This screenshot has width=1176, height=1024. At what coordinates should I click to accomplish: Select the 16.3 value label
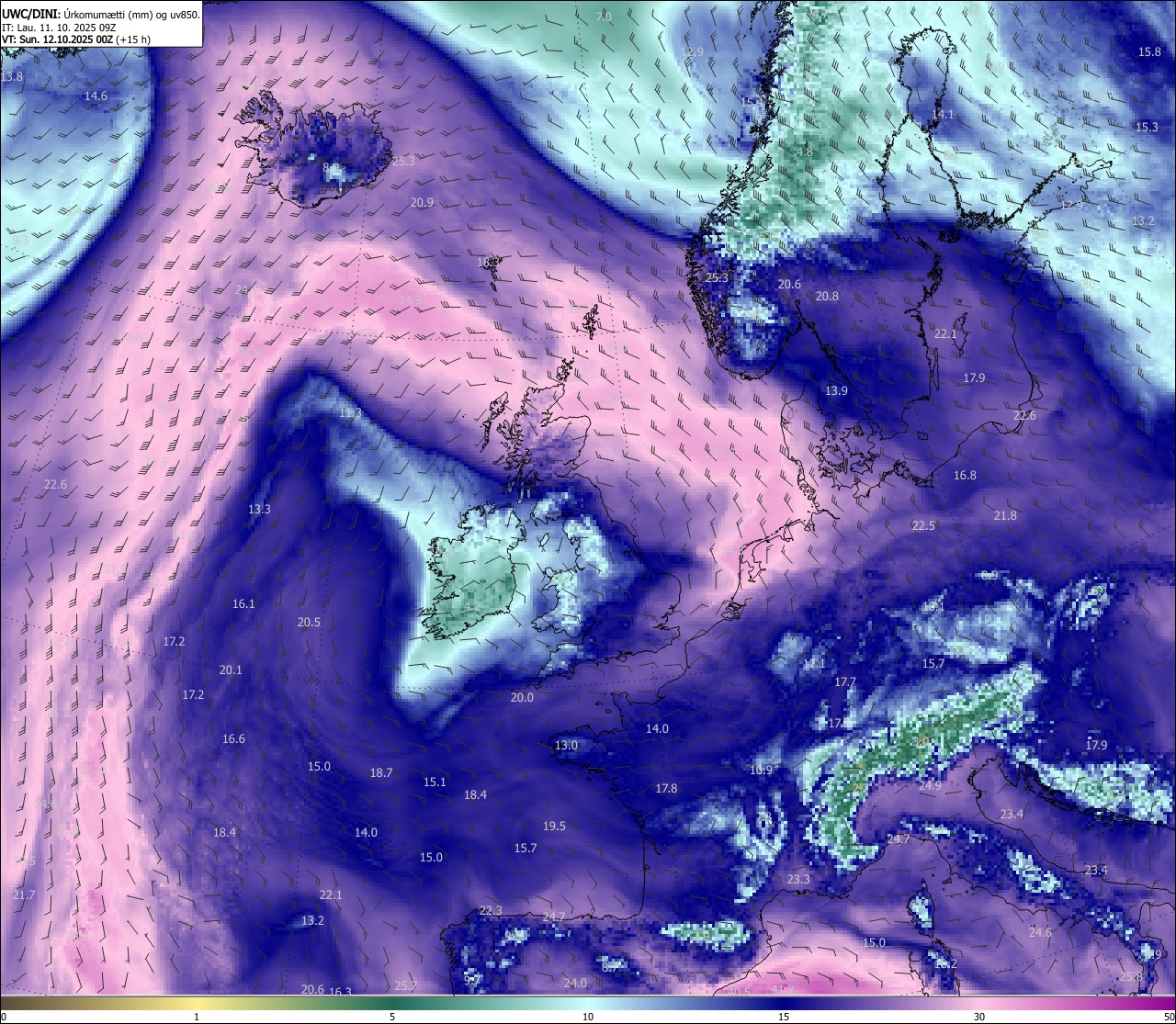point(340,992)
